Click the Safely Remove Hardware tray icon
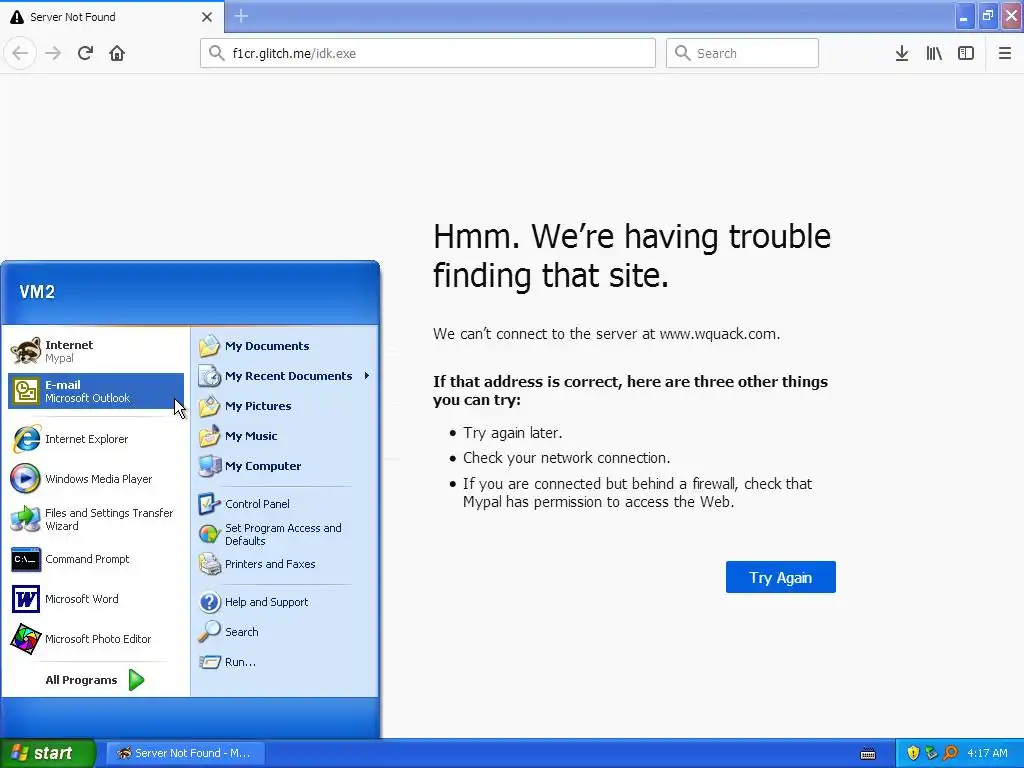The height and width of the screenshot is (768, 1024). tap(931, 753)
